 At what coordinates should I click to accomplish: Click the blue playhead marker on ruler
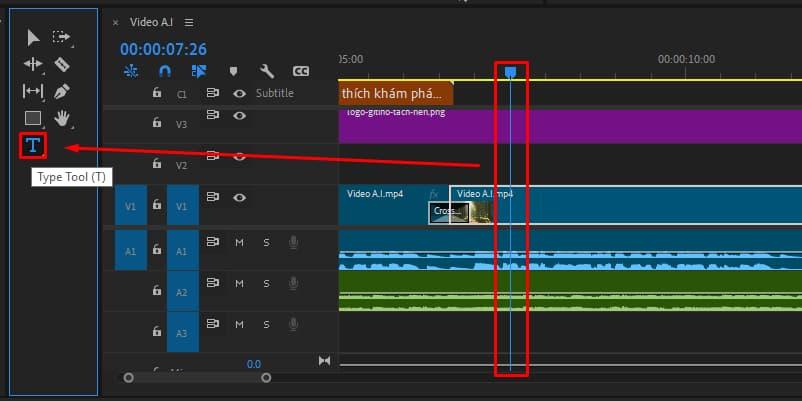click(510, 73)
